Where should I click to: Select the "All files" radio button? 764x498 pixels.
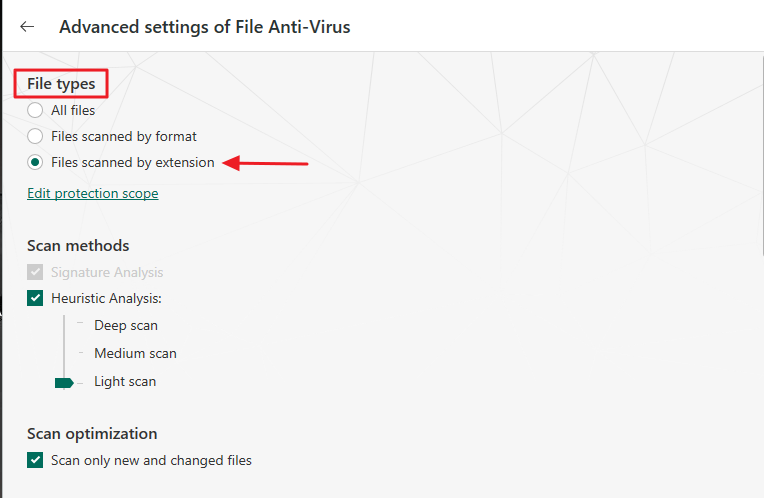pos(36,110)
